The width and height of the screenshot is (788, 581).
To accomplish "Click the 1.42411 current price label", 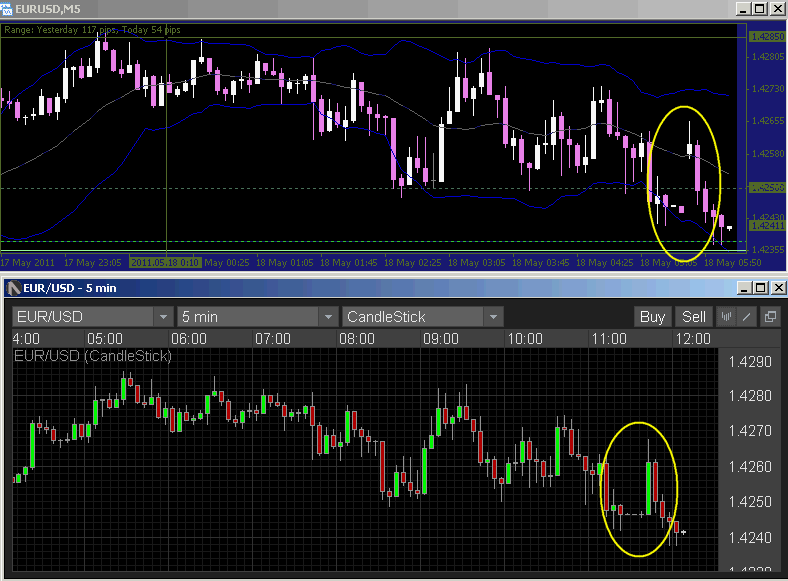I will tap(767, 226).
